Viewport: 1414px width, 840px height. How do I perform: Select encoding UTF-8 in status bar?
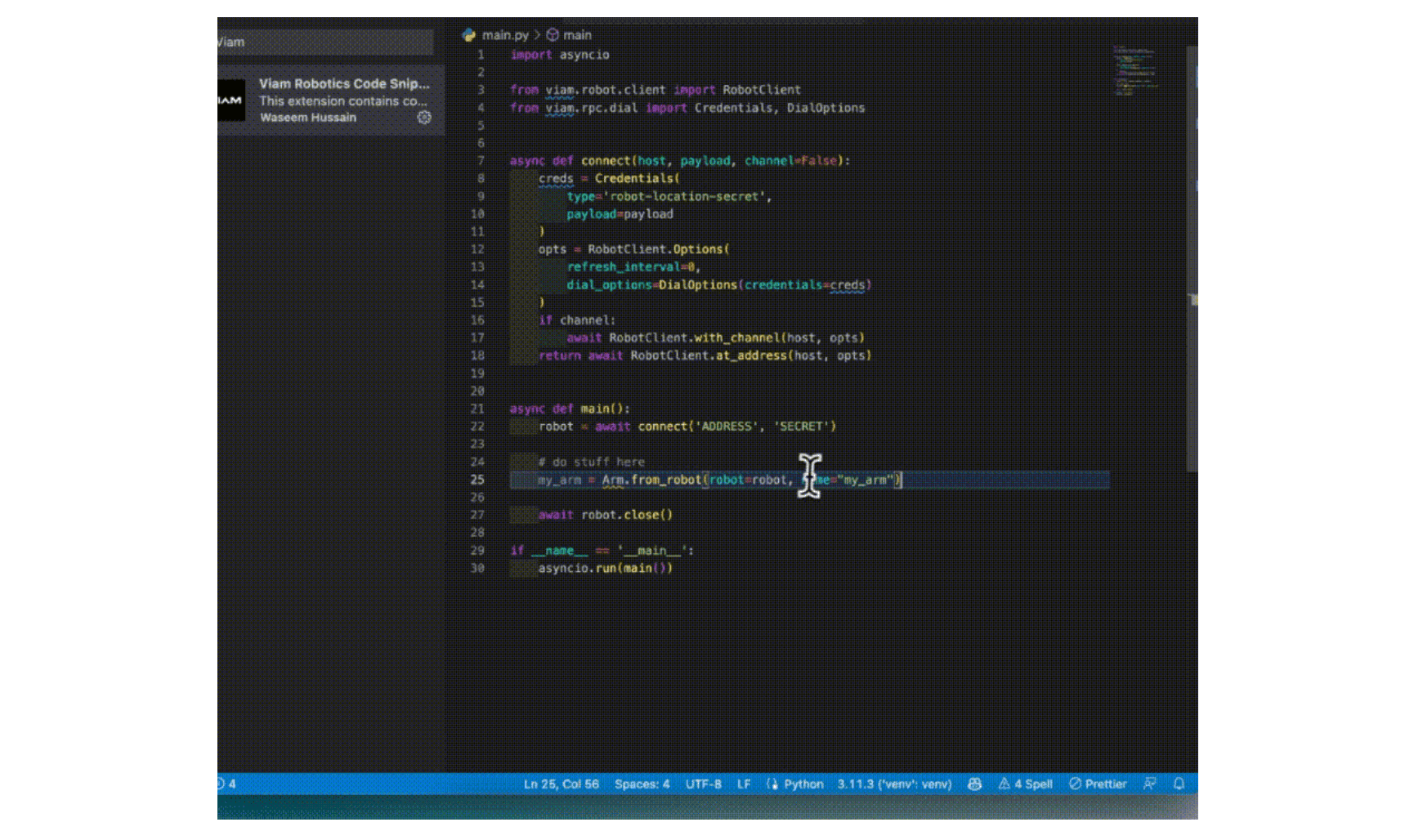coord(704,784)
